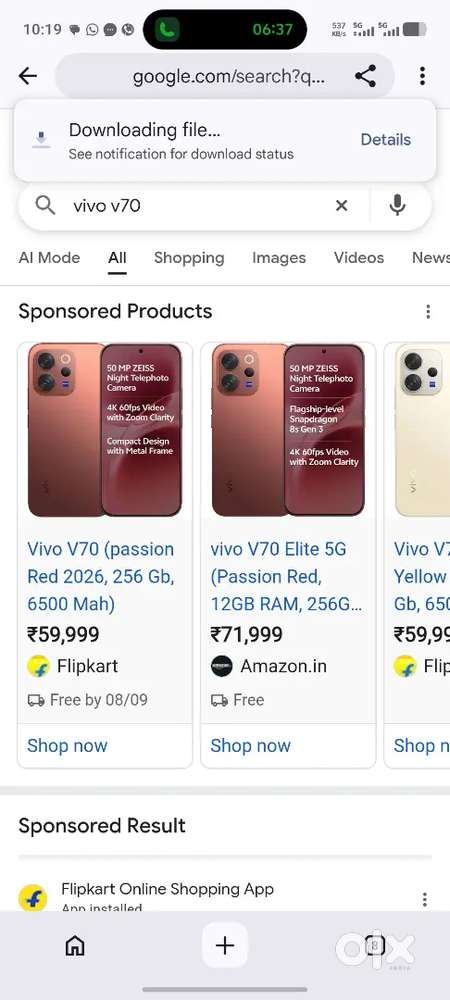This screenshot has width=450, height=1000.
Task: Tap the back arrow in browser toolbar
Action: tap(28, 77)
